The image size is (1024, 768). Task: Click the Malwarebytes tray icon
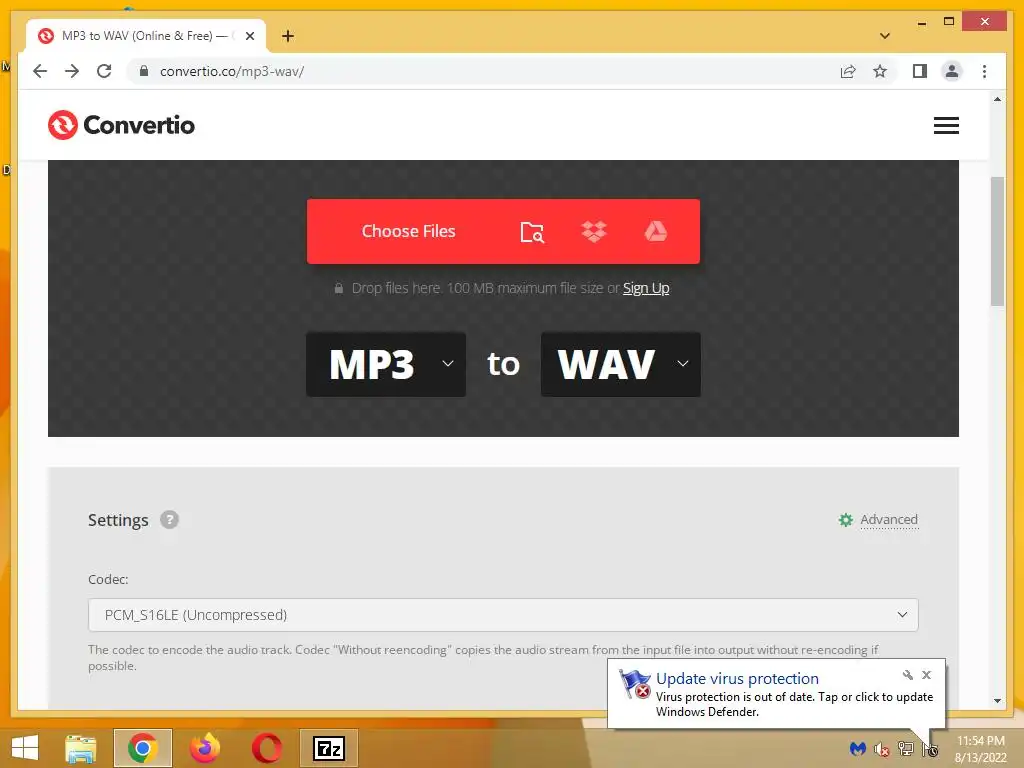pyautogui.click(x=857, y=749)
